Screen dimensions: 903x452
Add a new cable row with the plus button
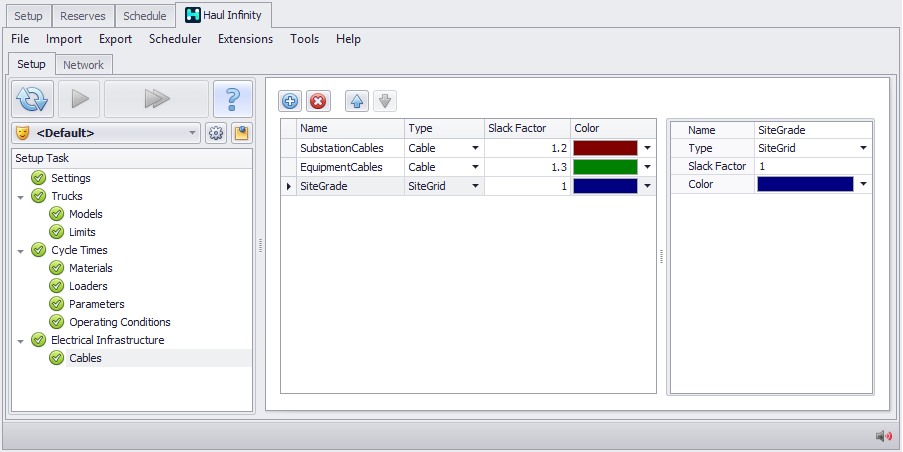tap(290, 101)
